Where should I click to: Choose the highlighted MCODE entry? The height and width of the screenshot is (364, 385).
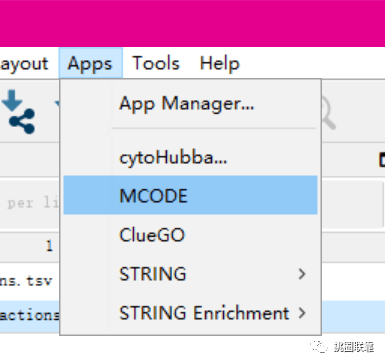pyautogui.click(x=190, y=195)
